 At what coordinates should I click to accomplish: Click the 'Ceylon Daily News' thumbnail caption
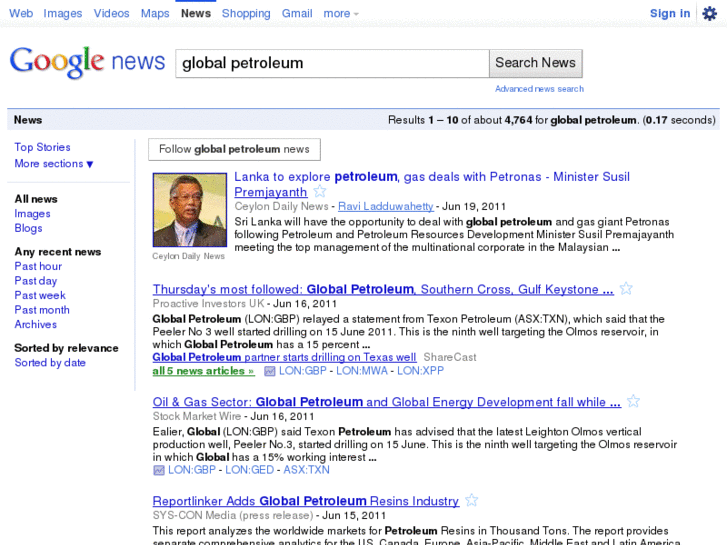[x=188, y=256]
